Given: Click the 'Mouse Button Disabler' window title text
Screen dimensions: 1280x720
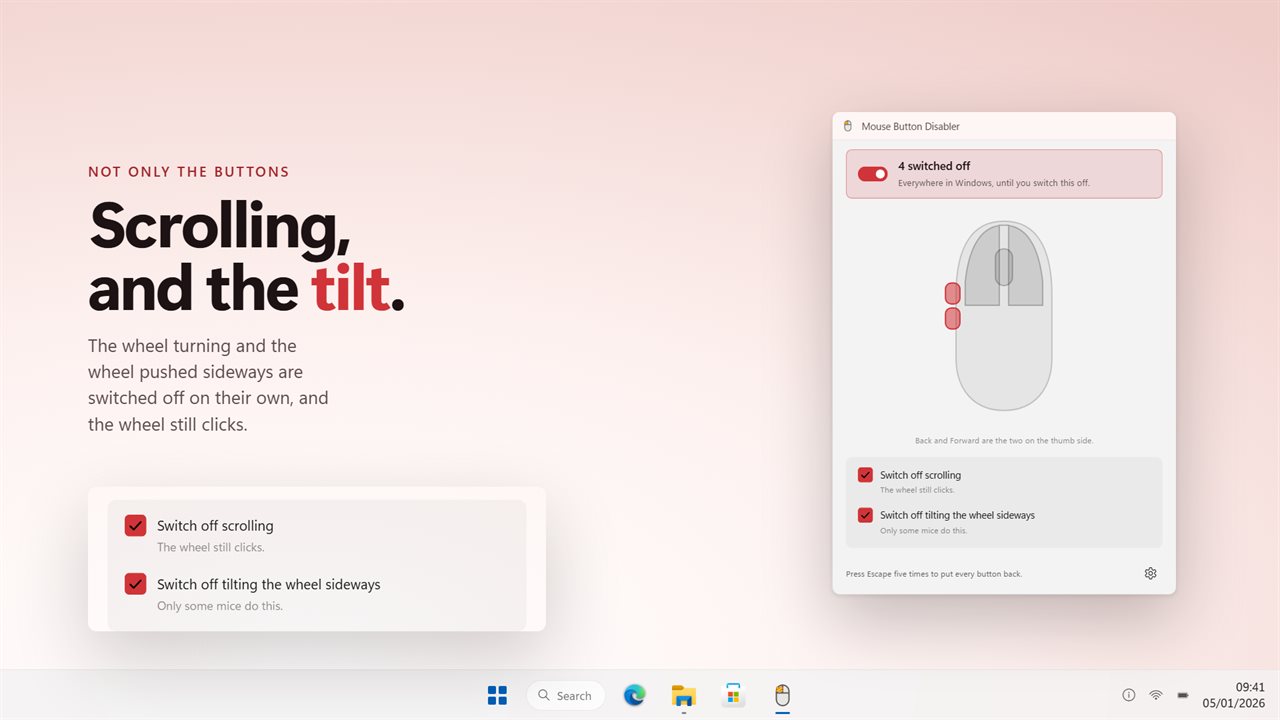Looking at the screenshot, I should click(x=910, y=127).
